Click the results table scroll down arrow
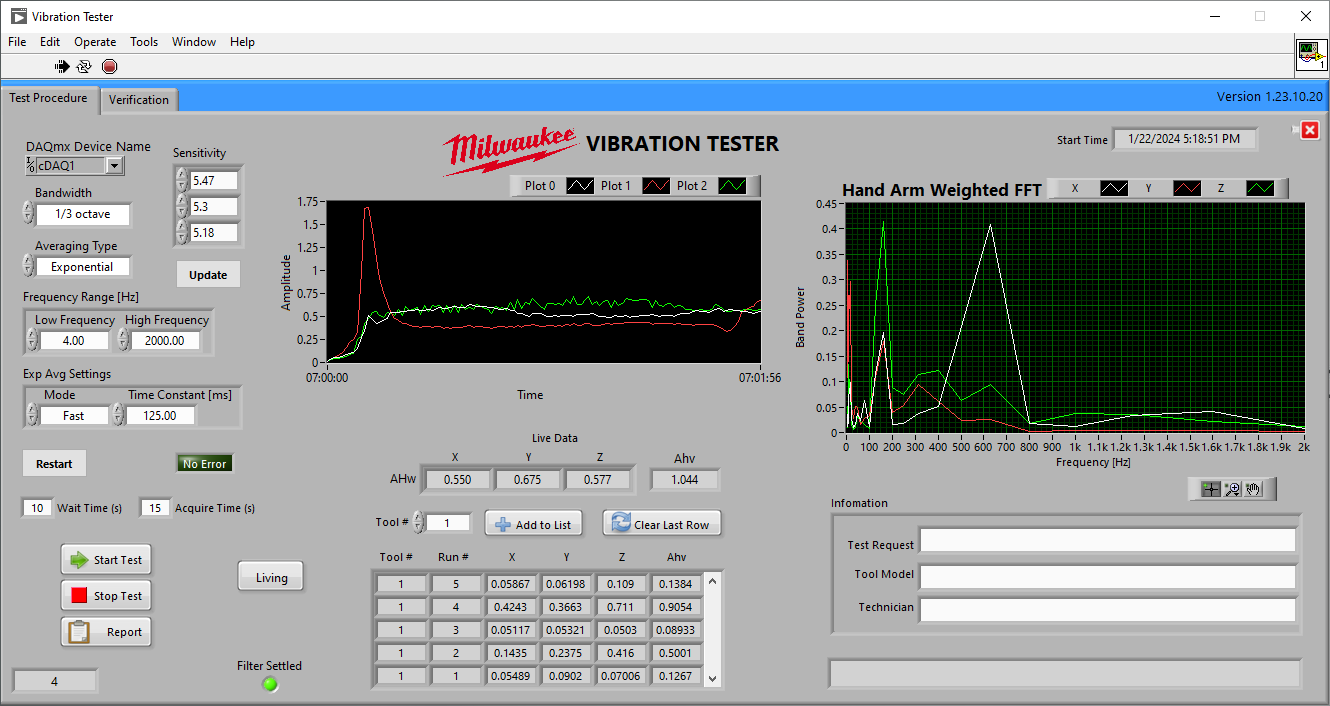 (712, 678)
